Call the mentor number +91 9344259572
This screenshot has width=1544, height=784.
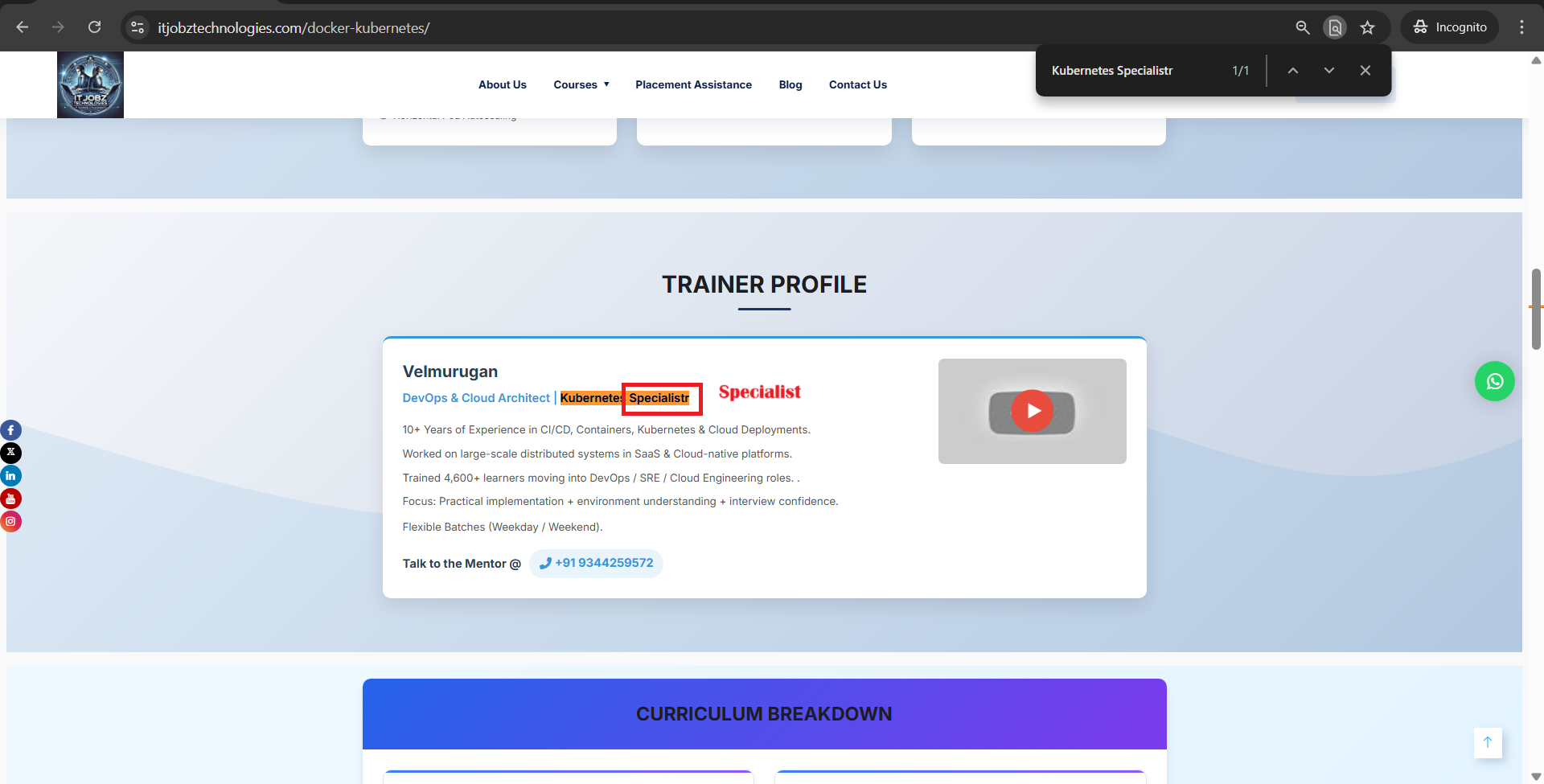click(596, 563)
